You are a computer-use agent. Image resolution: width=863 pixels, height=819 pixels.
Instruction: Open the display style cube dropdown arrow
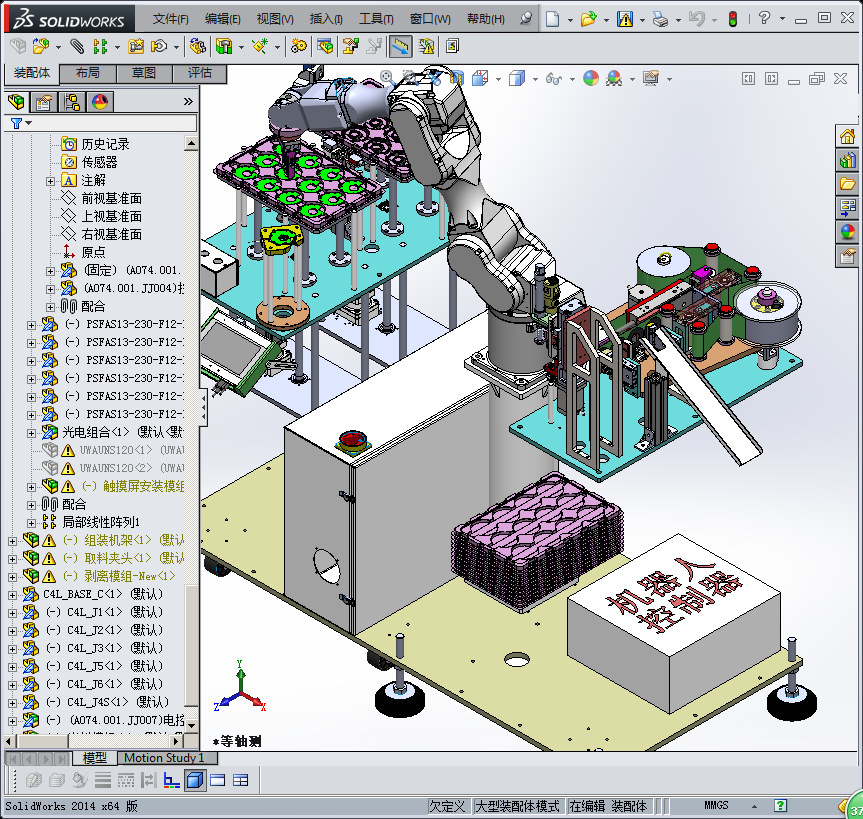click(x=535, y=79)
